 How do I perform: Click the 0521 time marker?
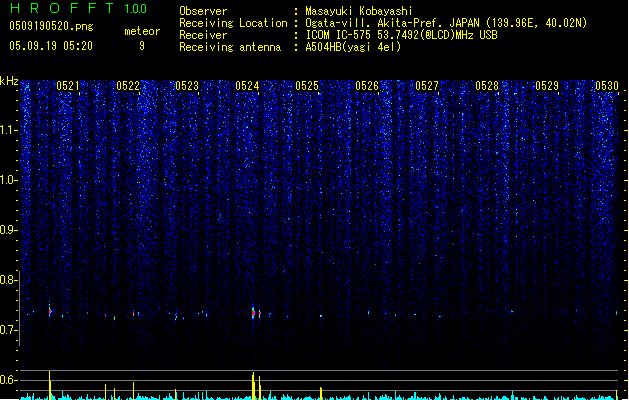(x=68, y=86)
